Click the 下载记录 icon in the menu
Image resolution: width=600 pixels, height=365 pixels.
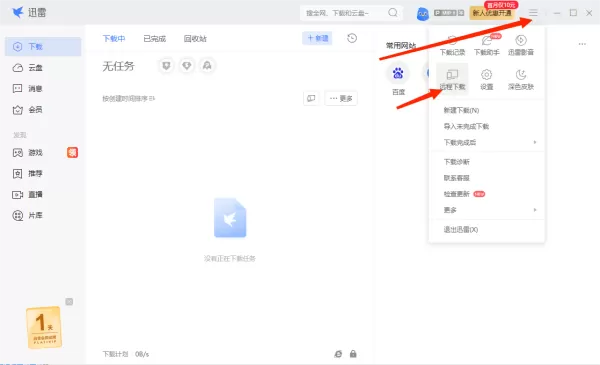[x=452, y=46]
